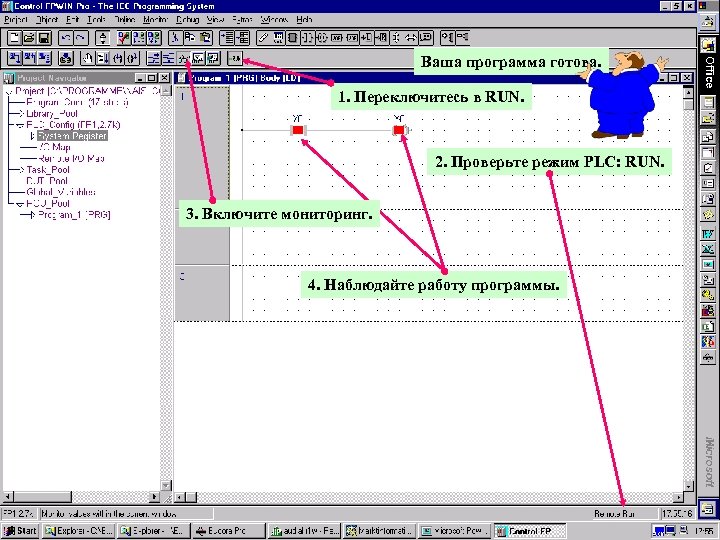This screenshot has height=540, width=720.
Task: Click the FP1 2.7k status bar field
Action: (19, 514)
